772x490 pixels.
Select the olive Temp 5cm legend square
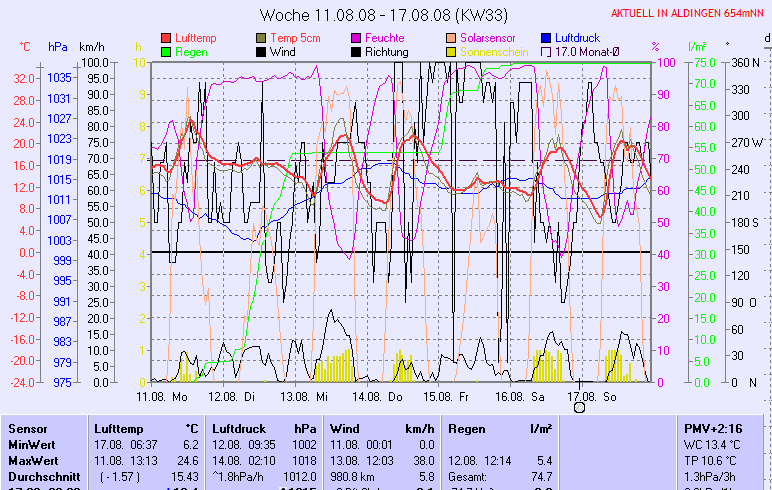[261, 38]
